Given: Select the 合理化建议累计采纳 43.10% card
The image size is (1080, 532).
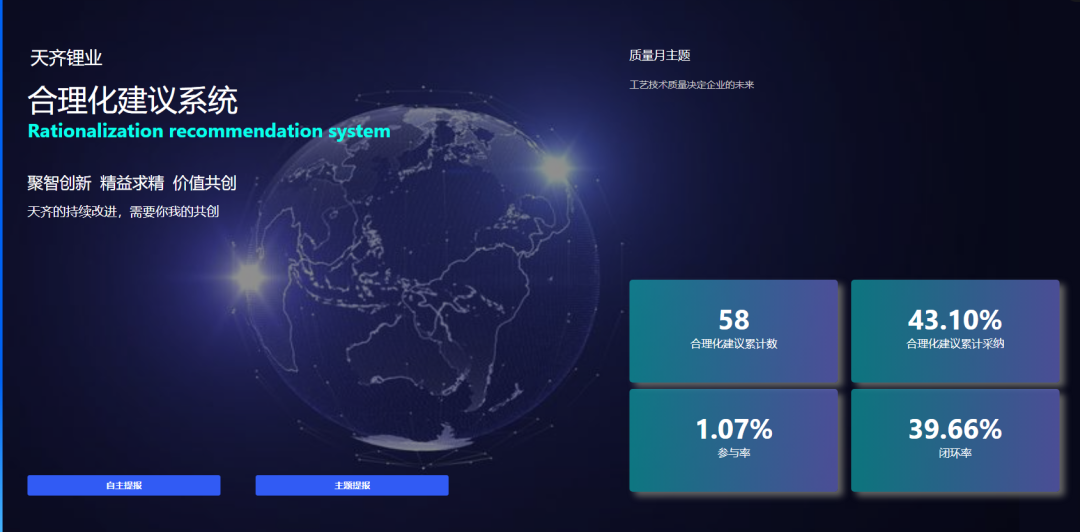Looking at the screenshot, I should [x=955, y=331].
